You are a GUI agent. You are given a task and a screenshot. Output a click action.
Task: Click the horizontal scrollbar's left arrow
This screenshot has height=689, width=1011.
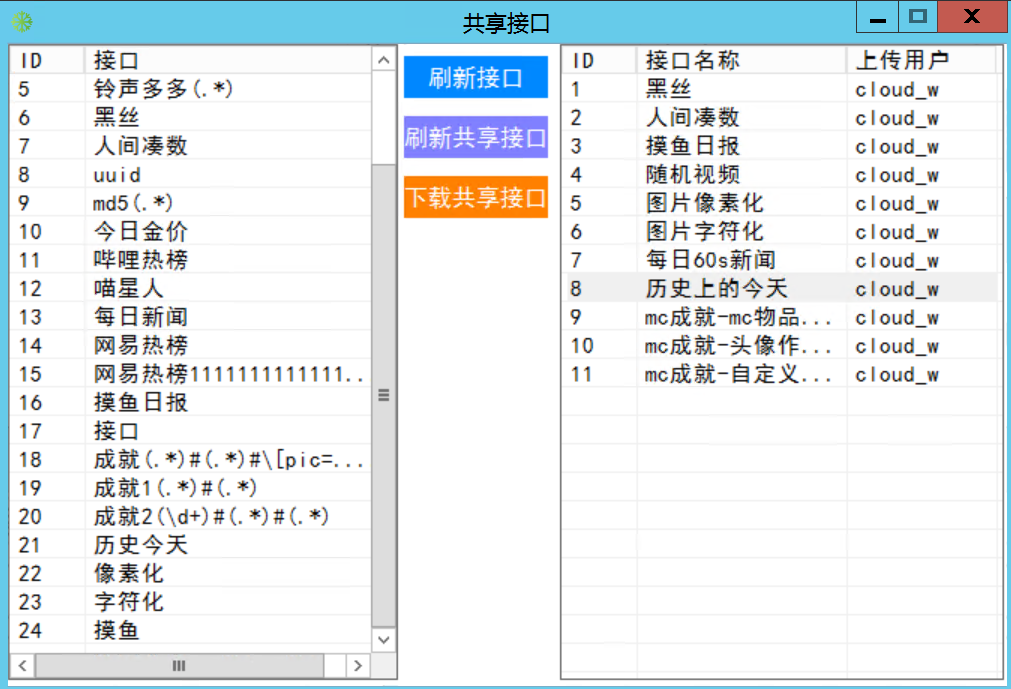coord(22,665)
